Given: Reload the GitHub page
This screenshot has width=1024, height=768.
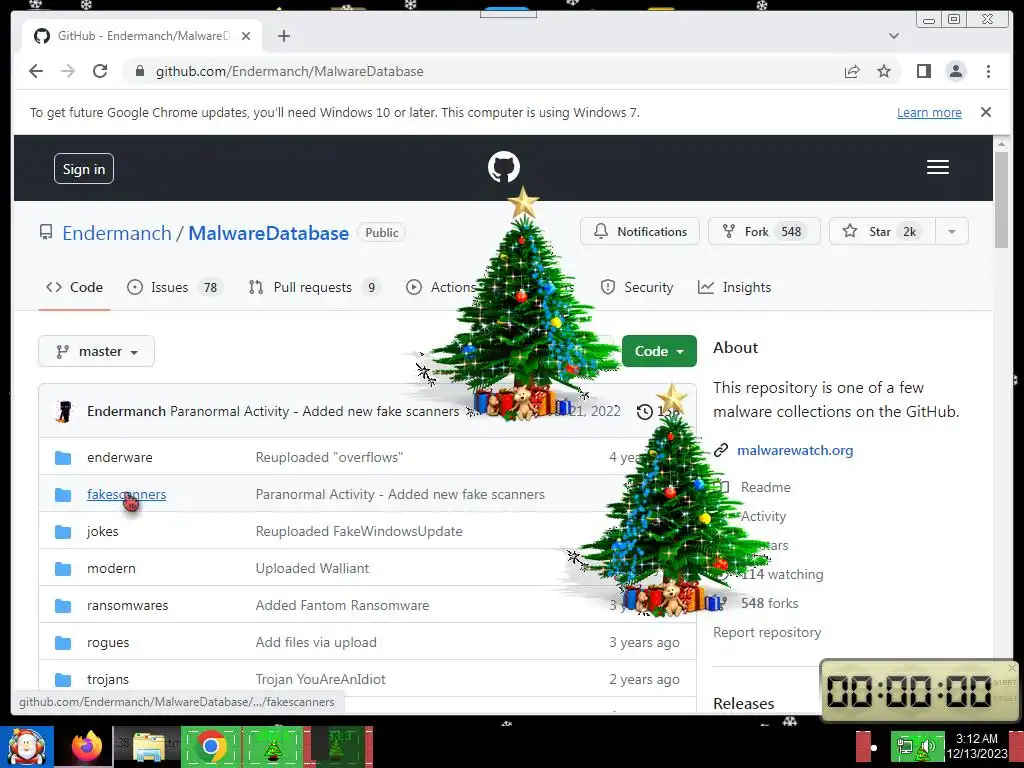Looking at the screenshot, I should 100,71.
